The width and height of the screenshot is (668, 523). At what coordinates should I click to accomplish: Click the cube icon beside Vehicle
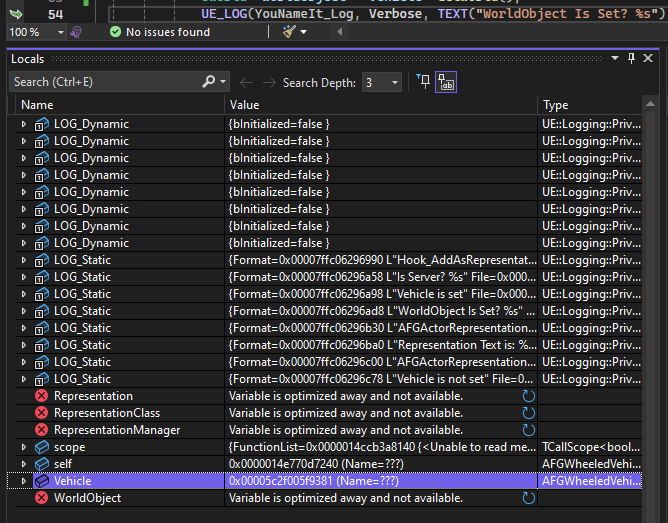coord(42,481)
